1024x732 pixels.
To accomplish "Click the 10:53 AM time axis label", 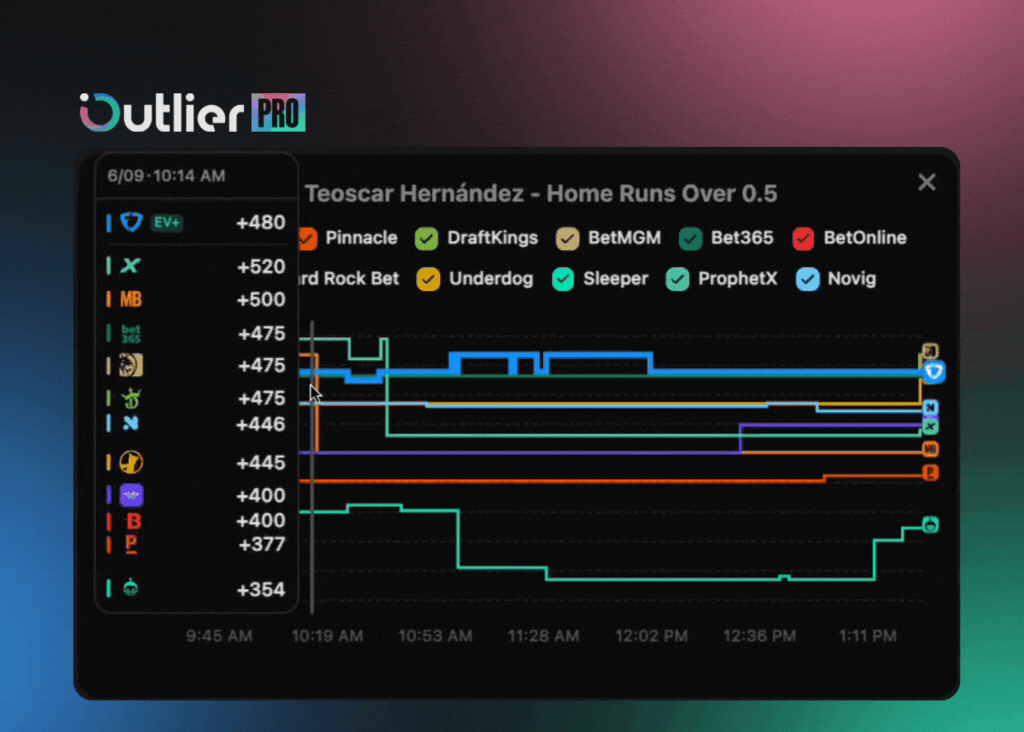I will point(436,636).
